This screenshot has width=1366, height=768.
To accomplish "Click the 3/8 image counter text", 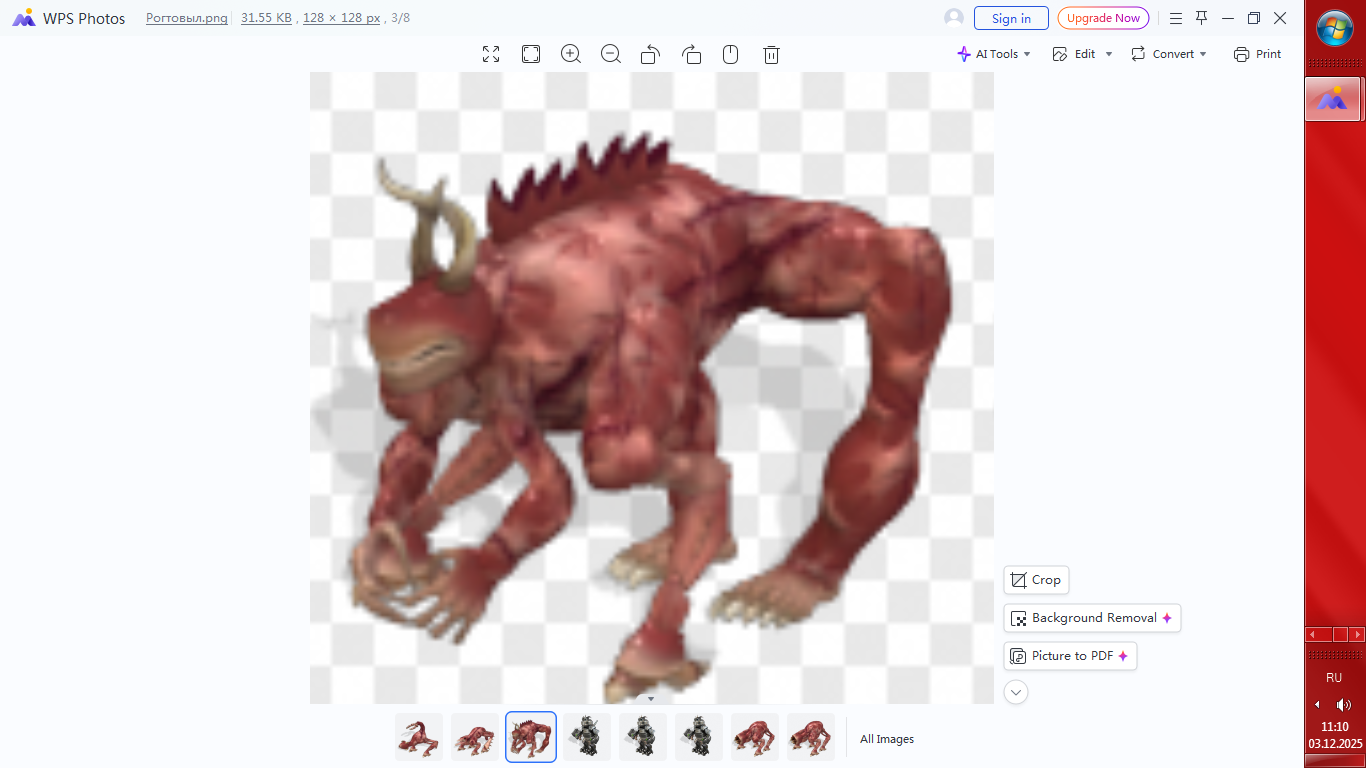I will pos(401,18).
